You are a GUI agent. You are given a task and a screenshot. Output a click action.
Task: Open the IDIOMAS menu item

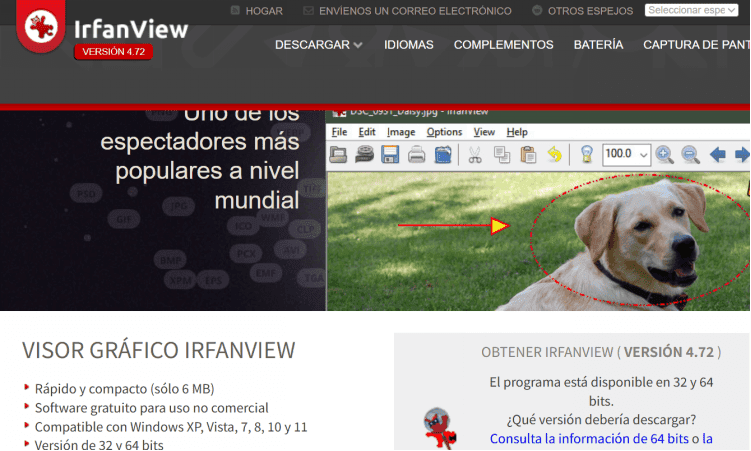pos(409,45)
